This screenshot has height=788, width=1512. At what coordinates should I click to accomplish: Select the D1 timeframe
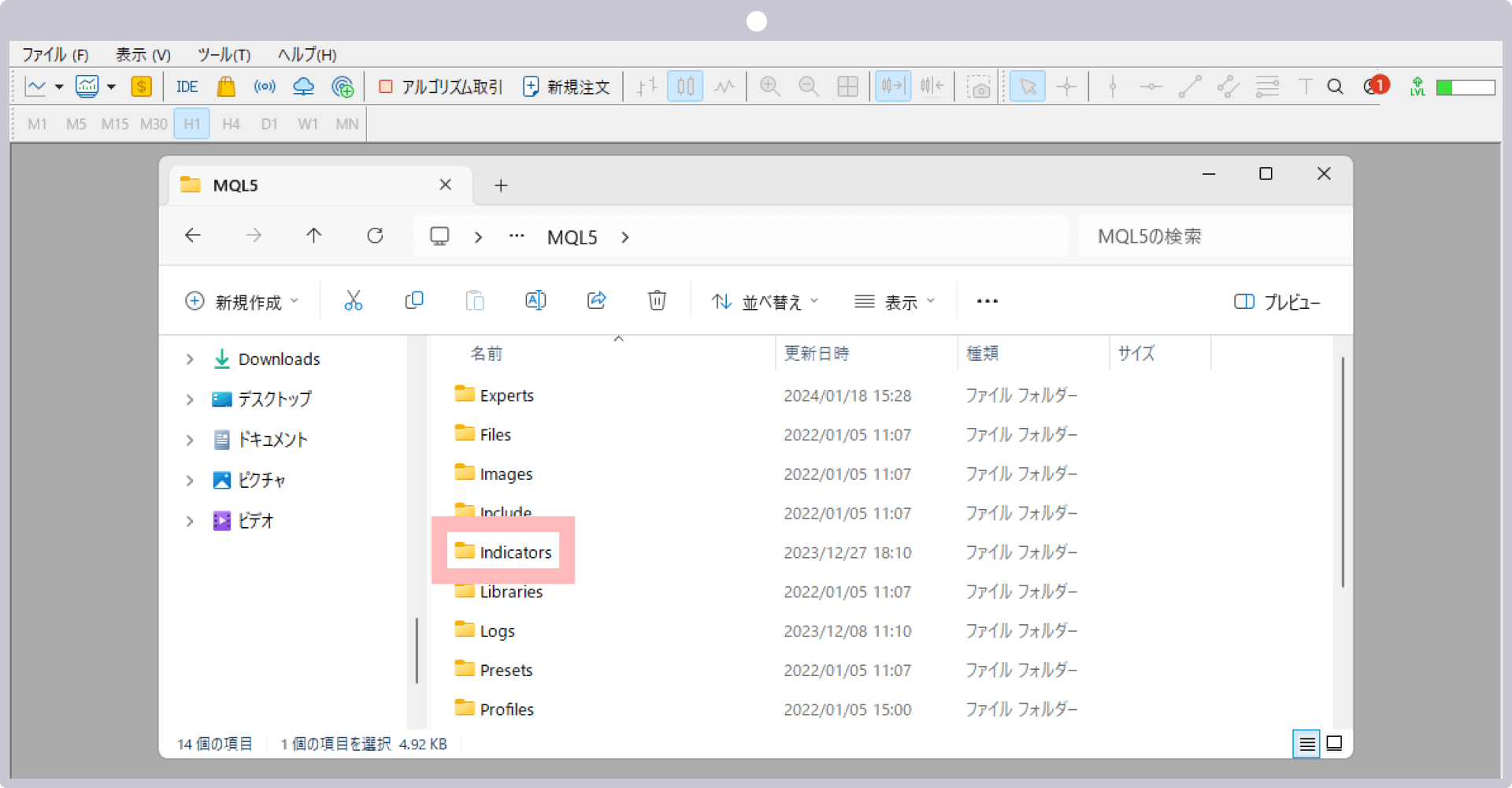pos(269,125)
